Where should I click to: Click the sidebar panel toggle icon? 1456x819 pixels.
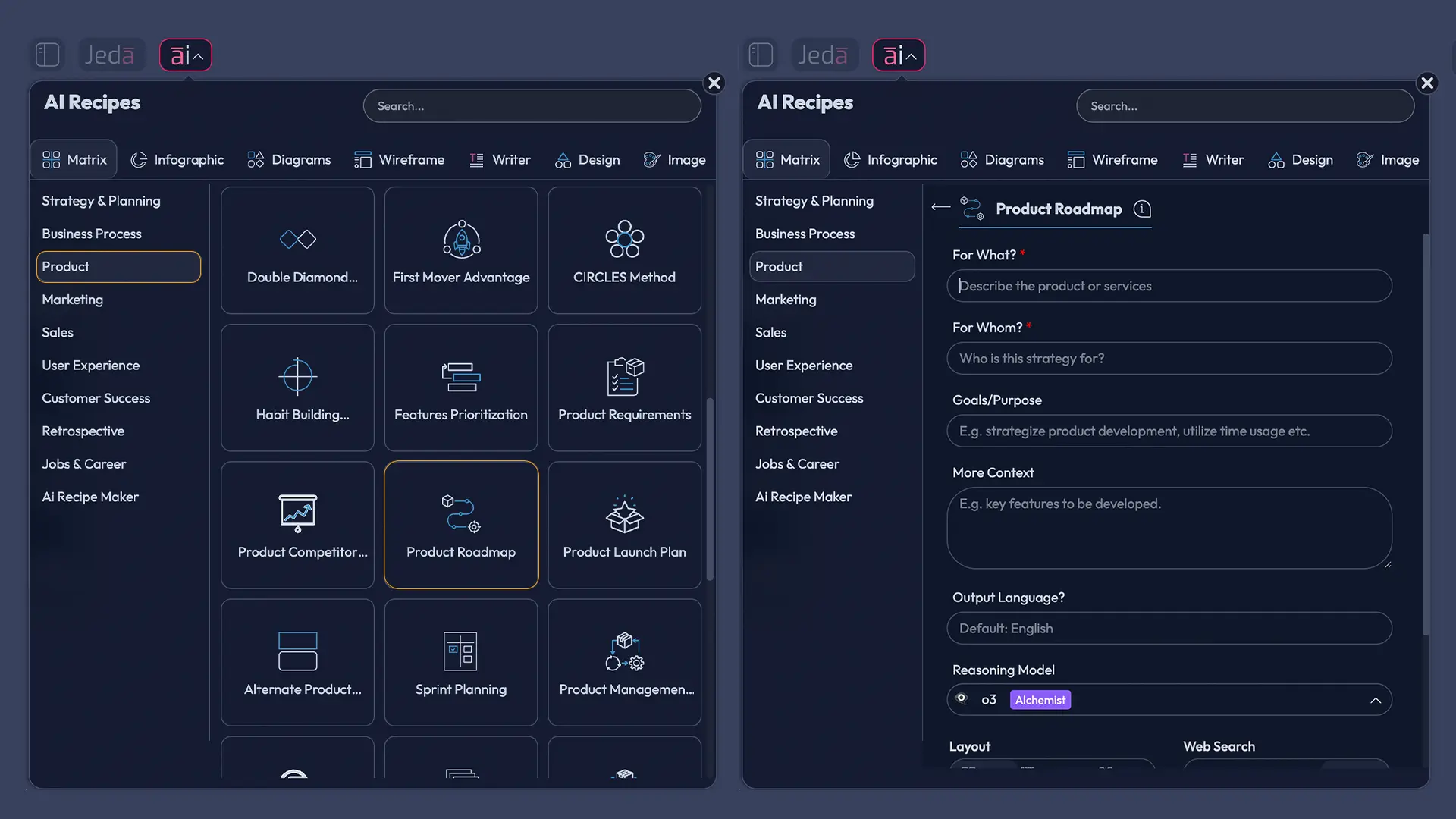[x=47, y=54]
